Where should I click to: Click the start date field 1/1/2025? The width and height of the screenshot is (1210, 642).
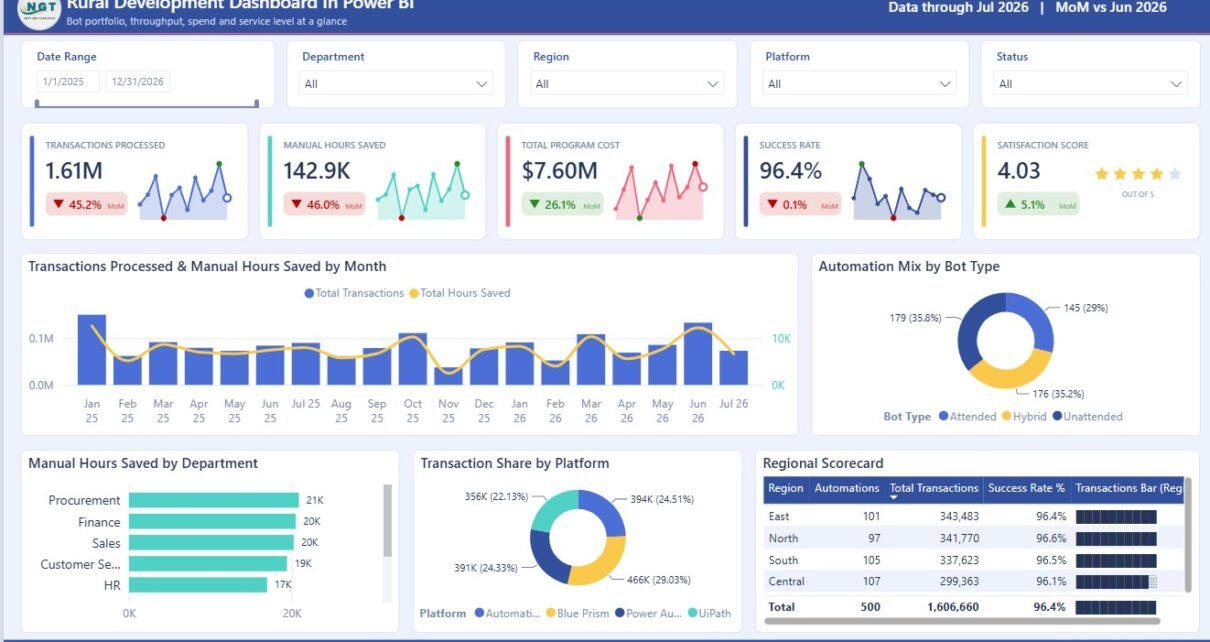click(68, 82)
